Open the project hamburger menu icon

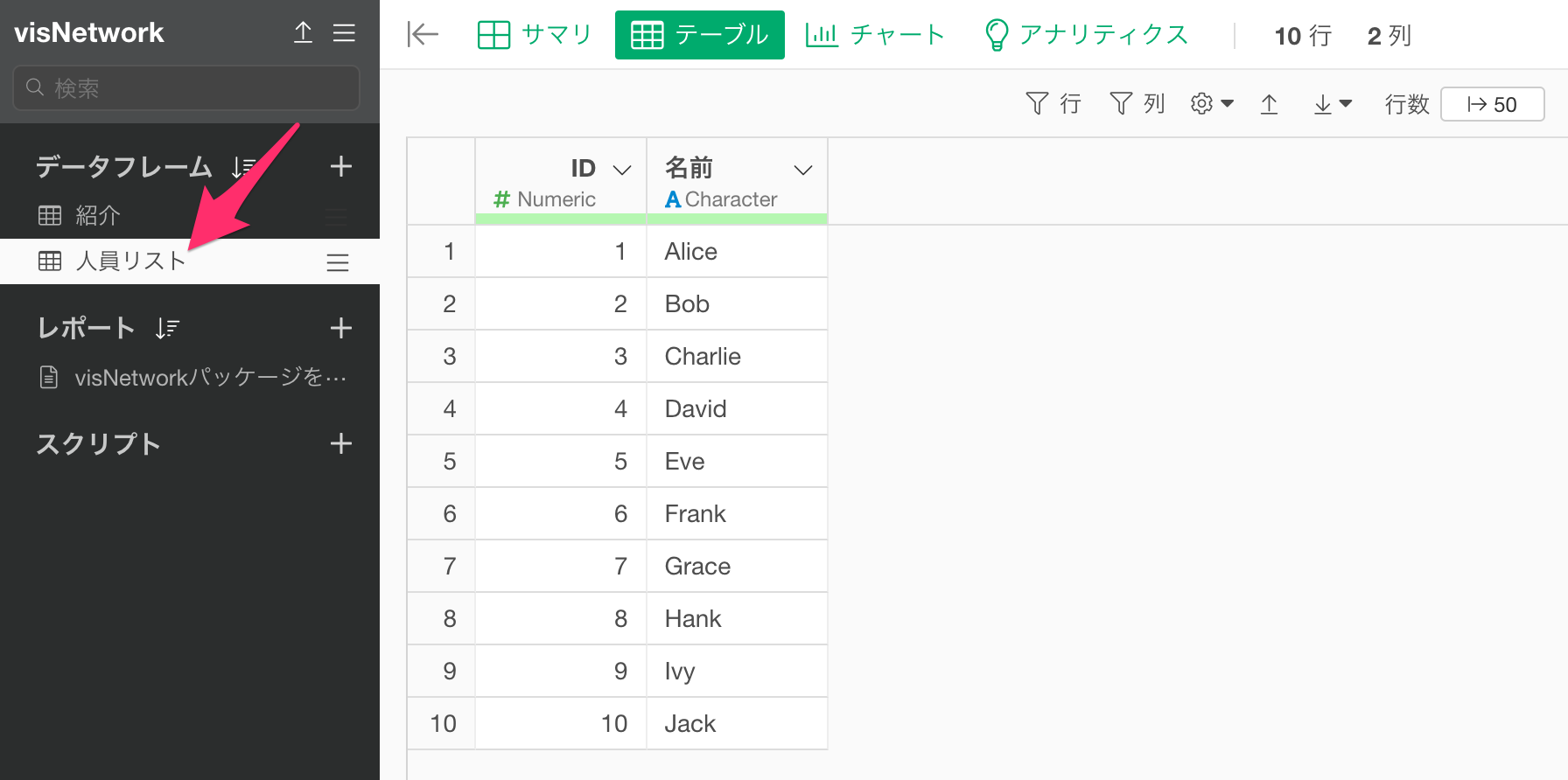click(x=344, y=33)
